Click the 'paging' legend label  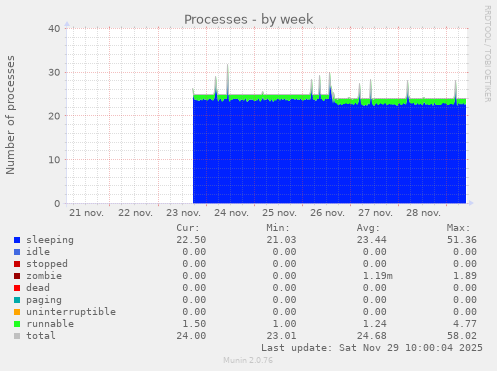click(x=44, y=300)
